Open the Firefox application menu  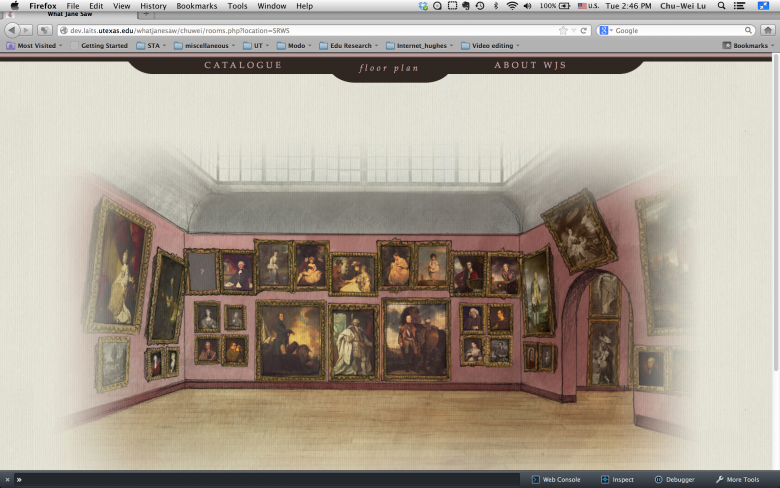pyautogui.click(x=43, y=6)
